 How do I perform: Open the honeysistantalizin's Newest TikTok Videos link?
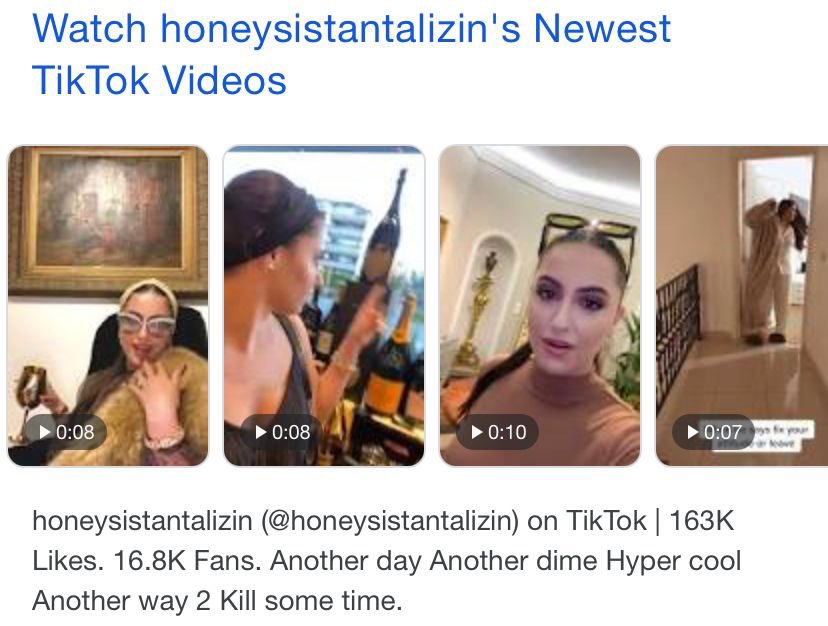pyautogui.click(x=351, y=54)
